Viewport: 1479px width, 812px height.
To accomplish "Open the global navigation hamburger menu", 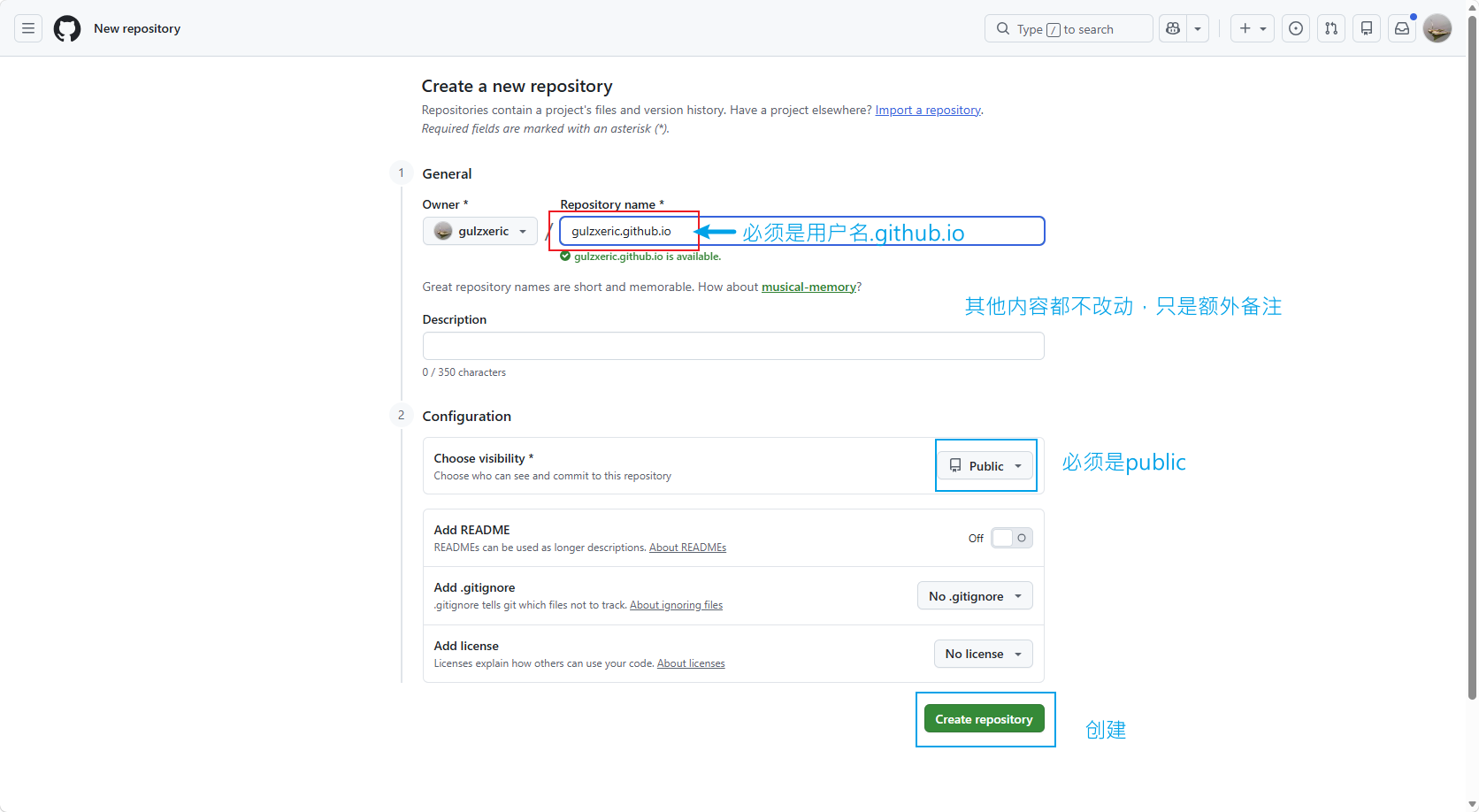I will click(28, 28).
